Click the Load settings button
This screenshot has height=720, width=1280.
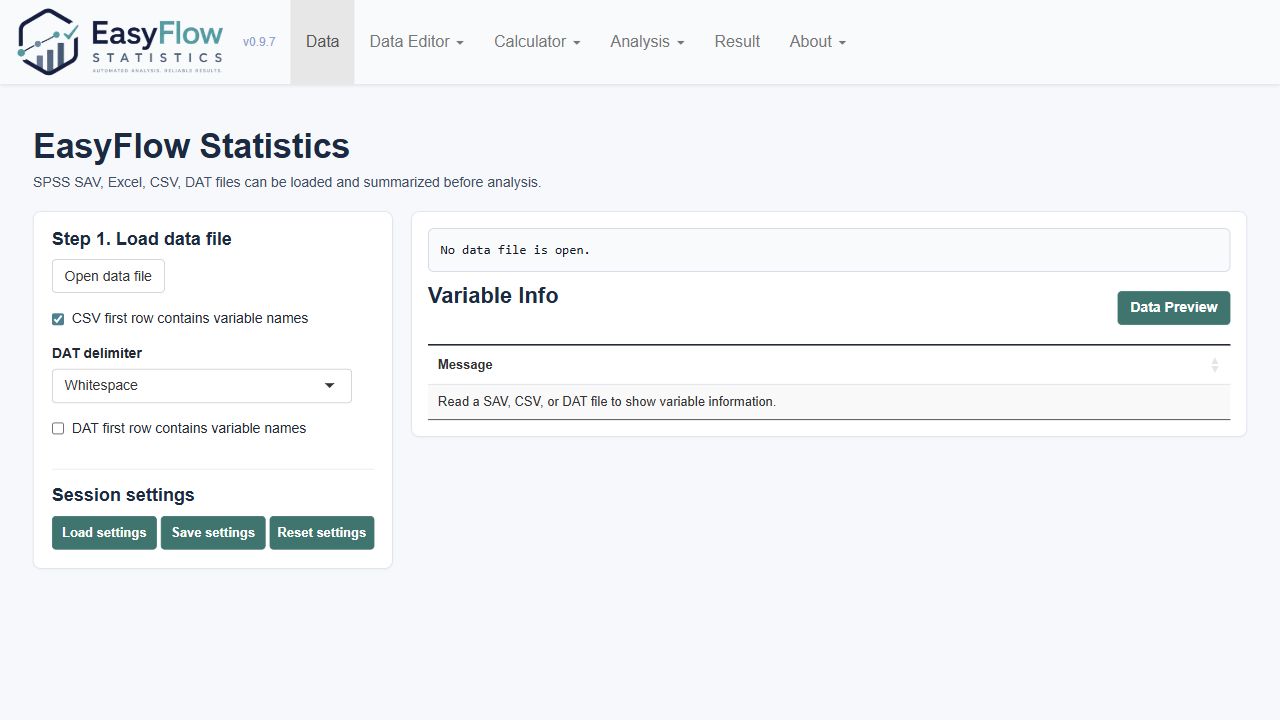104,533
